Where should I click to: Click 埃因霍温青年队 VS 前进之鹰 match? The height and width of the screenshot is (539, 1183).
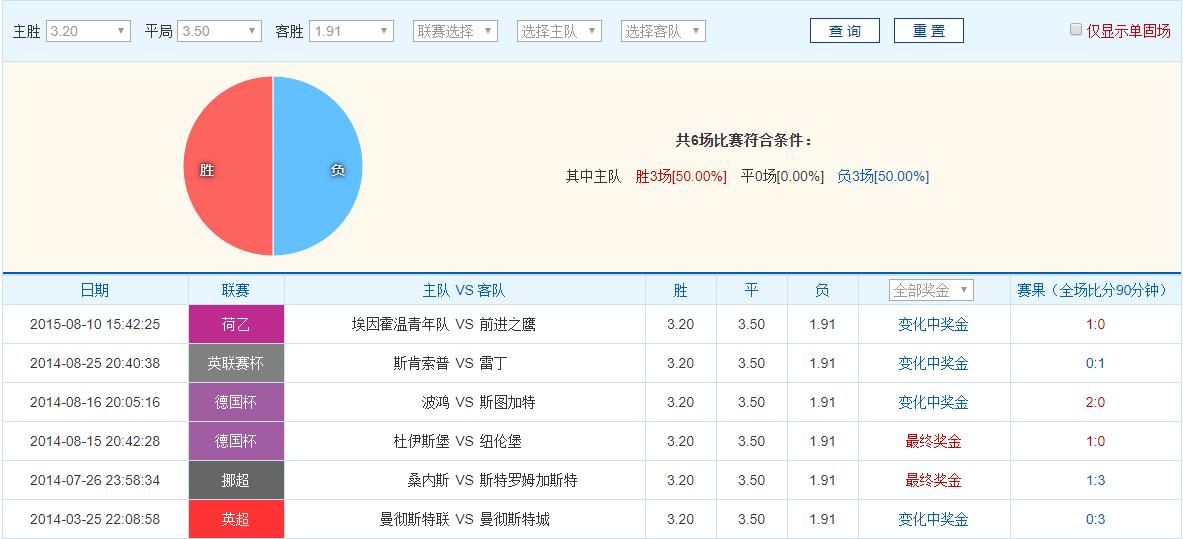[x=444, y=325]
